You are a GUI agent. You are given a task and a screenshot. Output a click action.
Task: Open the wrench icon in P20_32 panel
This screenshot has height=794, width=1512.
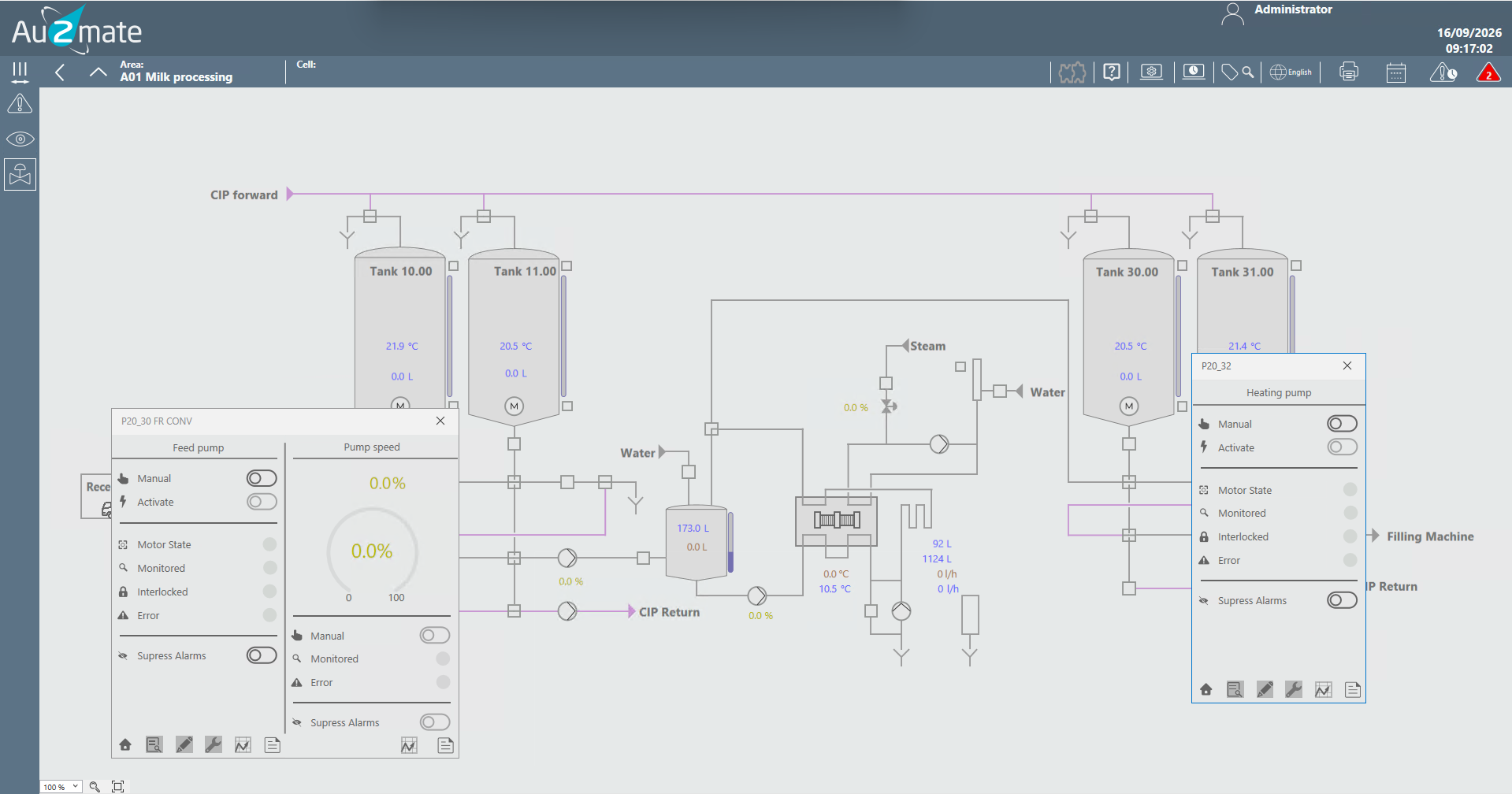pos(1294,690)
